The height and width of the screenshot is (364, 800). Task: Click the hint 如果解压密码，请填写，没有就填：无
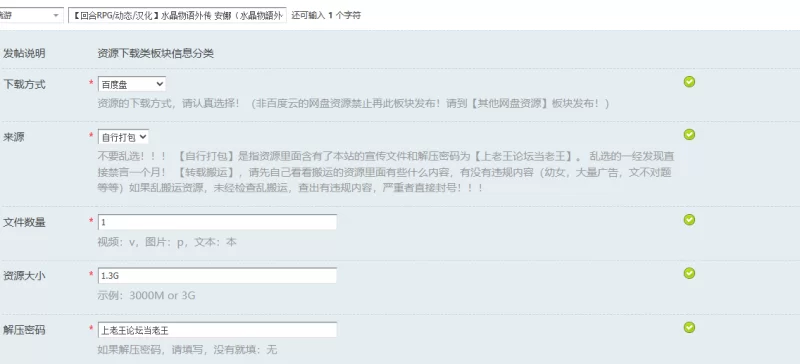pyautogui.click(x=187, y=350)
